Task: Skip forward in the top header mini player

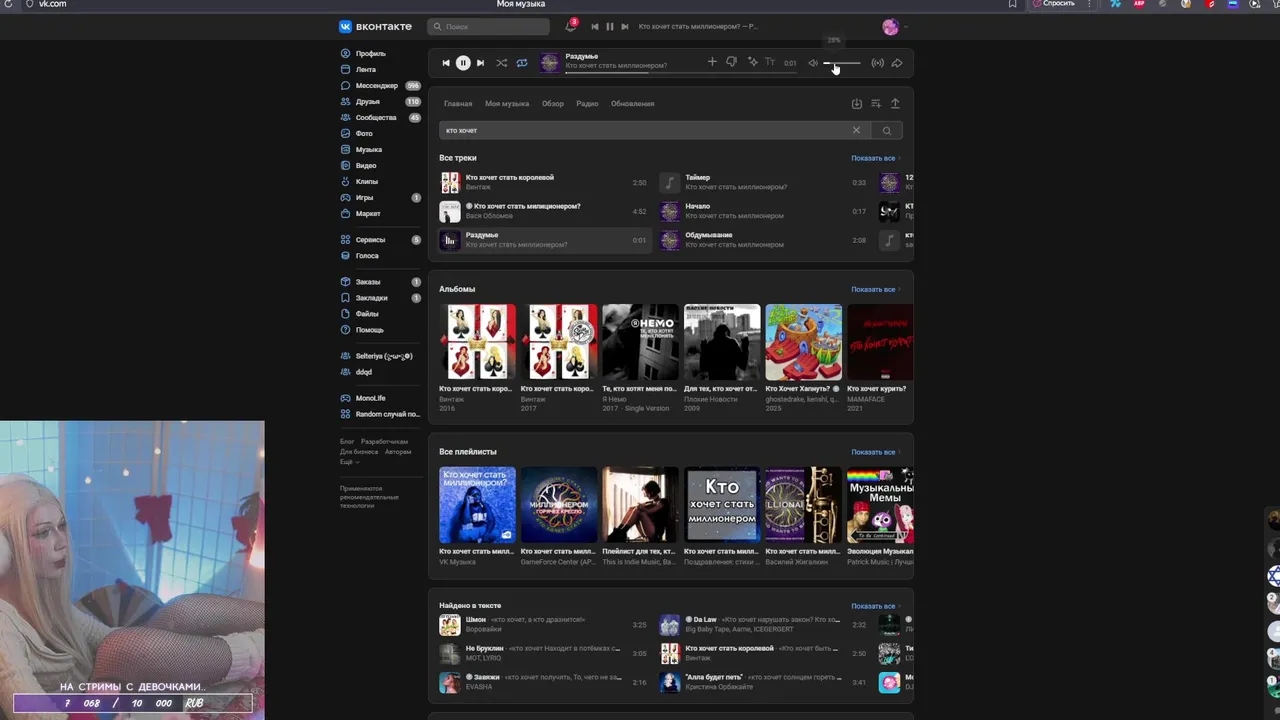Action: point(625,27)
